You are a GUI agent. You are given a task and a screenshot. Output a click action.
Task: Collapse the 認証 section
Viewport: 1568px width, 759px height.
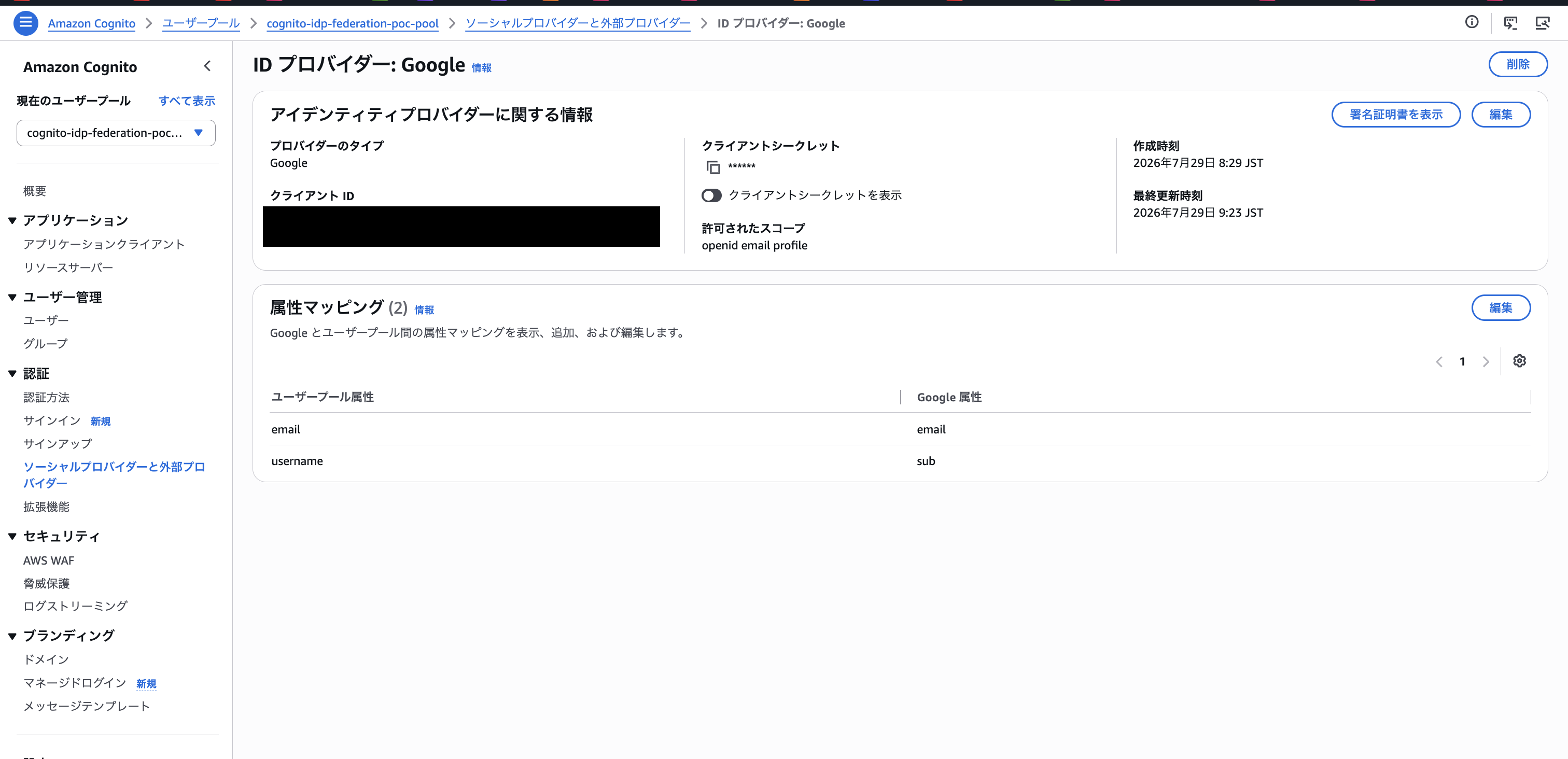pyautogui.click(x=12, y=373)
